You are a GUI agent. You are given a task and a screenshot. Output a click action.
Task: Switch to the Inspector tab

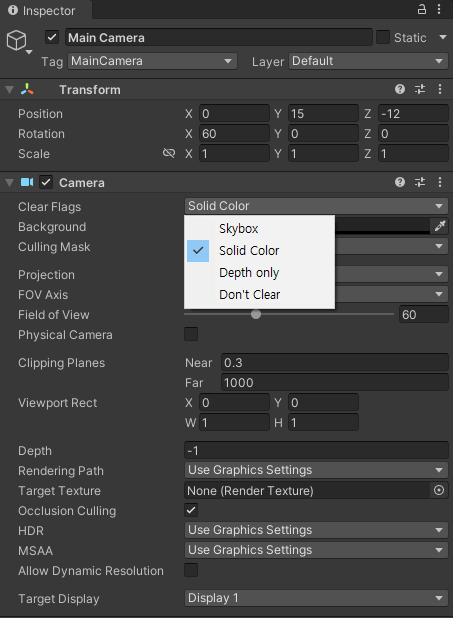click(x=46, y=10)
